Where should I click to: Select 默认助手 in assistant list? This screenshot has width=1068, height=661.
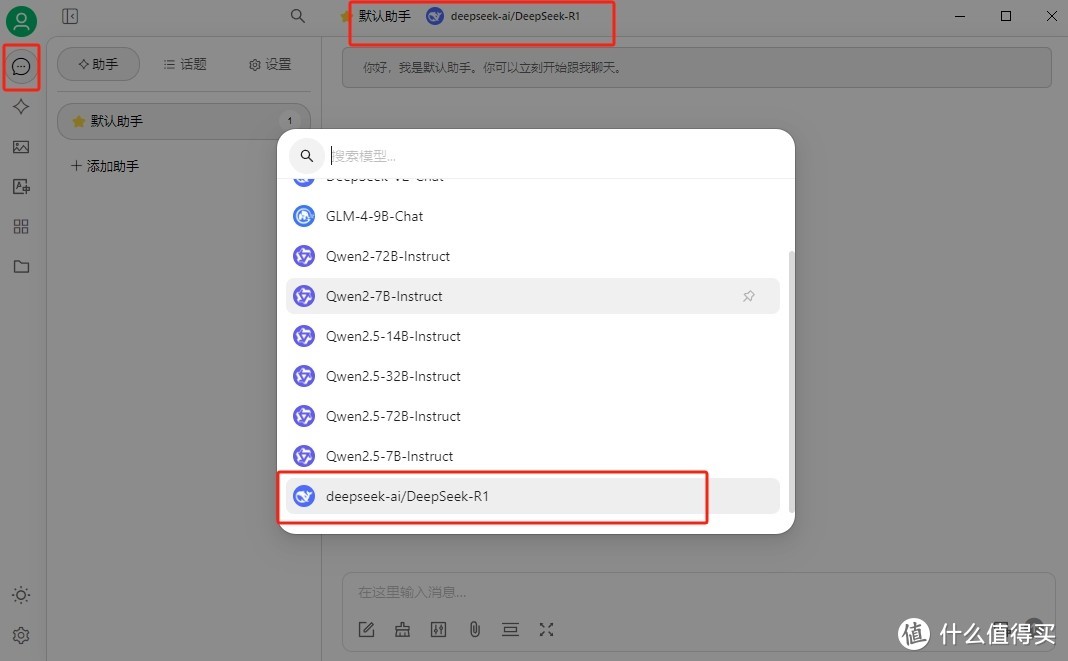(184, 121)
